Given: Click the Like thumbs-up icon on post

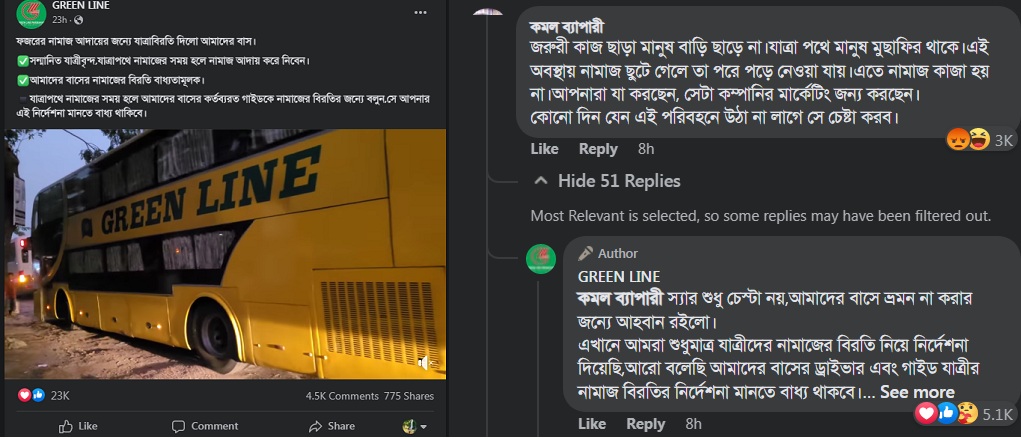Looking at the screenshot, I should 67,426.
